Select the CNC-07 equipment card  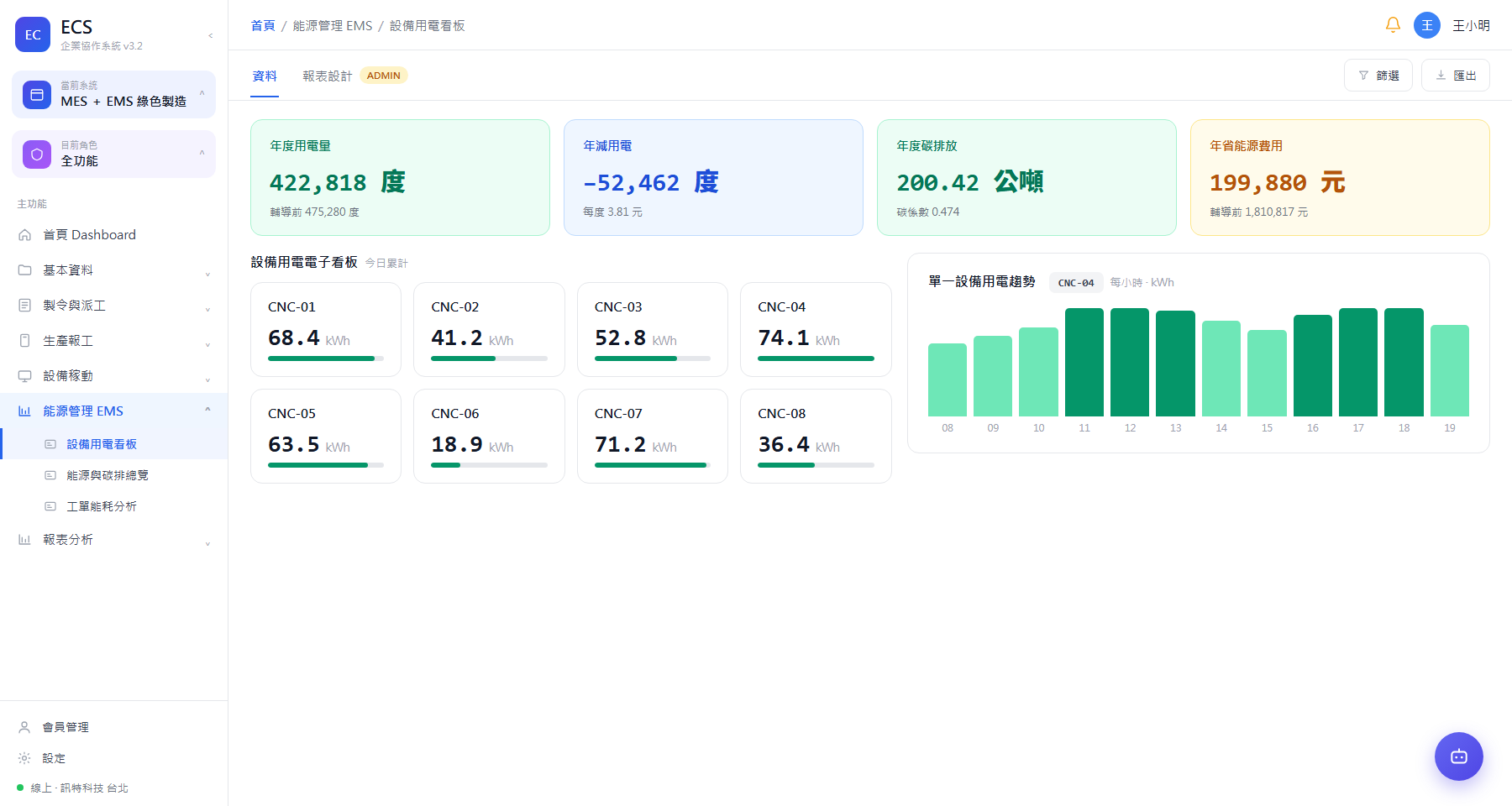point(653,436)
